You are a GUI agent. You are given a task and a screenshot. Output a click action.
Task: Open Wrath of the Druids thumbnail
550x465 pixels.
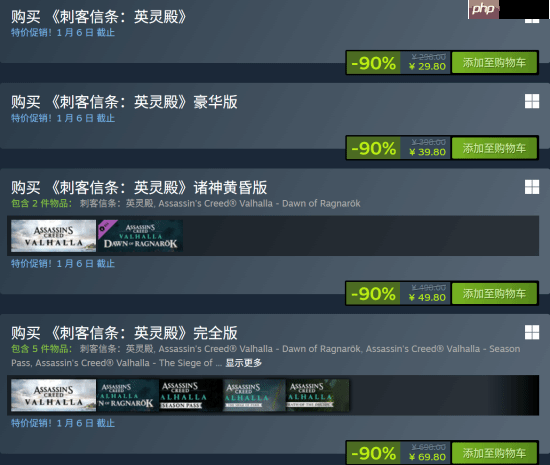click(x=318, y=395)
